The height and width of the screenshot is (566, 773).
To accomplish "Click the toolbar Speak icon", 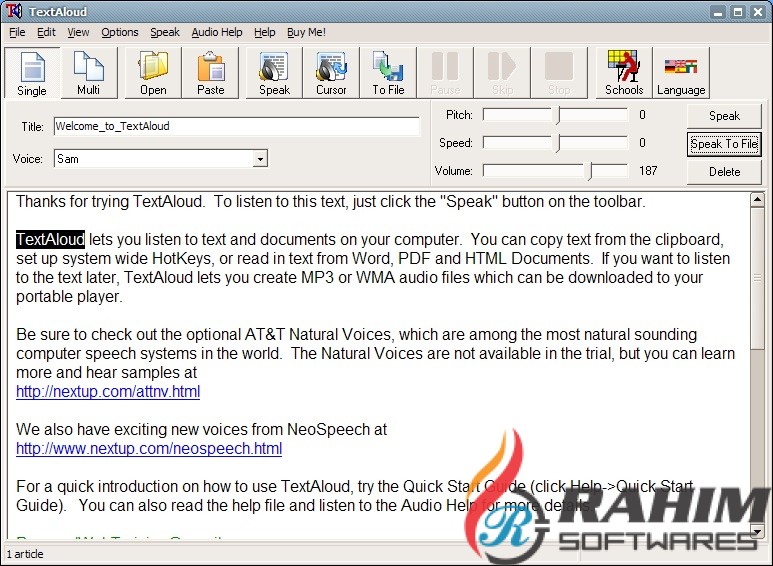I will click(x=274, y=73).
